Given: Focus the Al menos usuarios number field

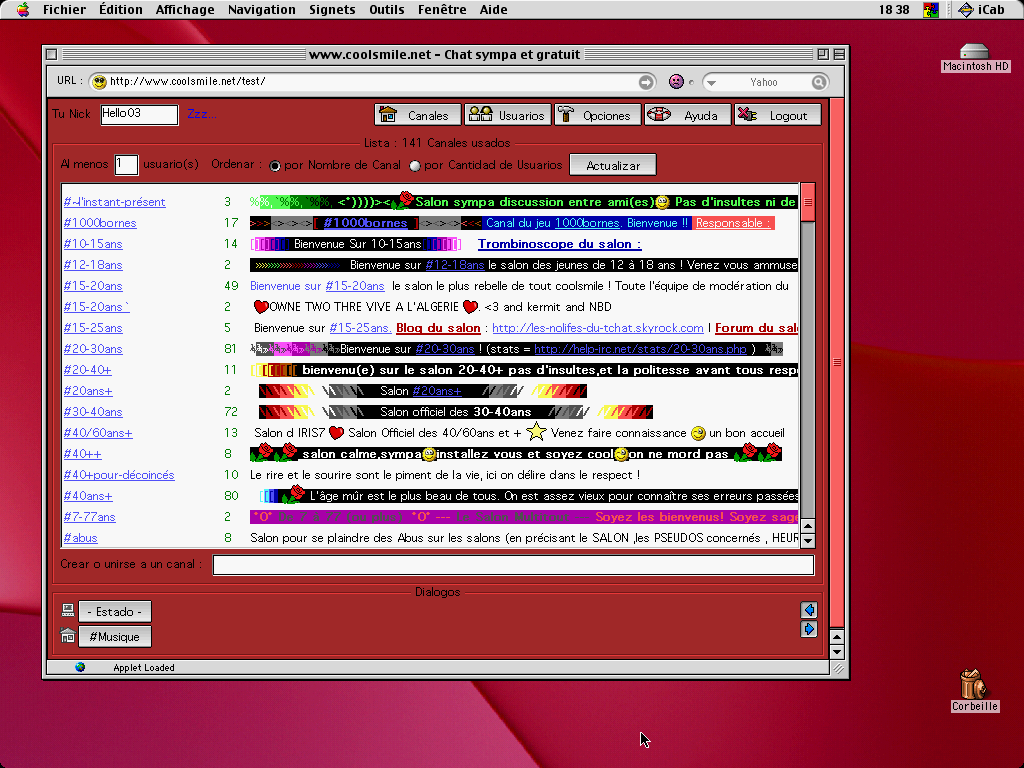Looking at the screenshot, I should point(126,165).
